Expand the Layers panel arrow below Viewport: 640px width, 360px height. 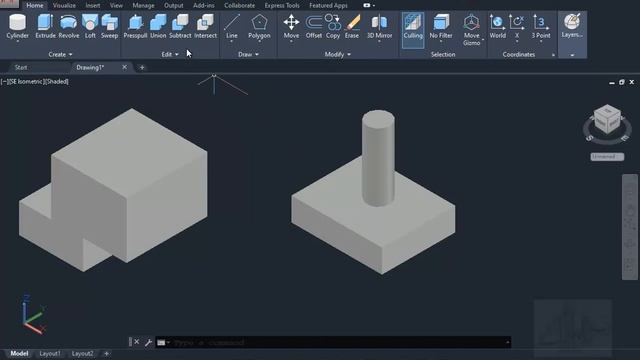[572, 55]
